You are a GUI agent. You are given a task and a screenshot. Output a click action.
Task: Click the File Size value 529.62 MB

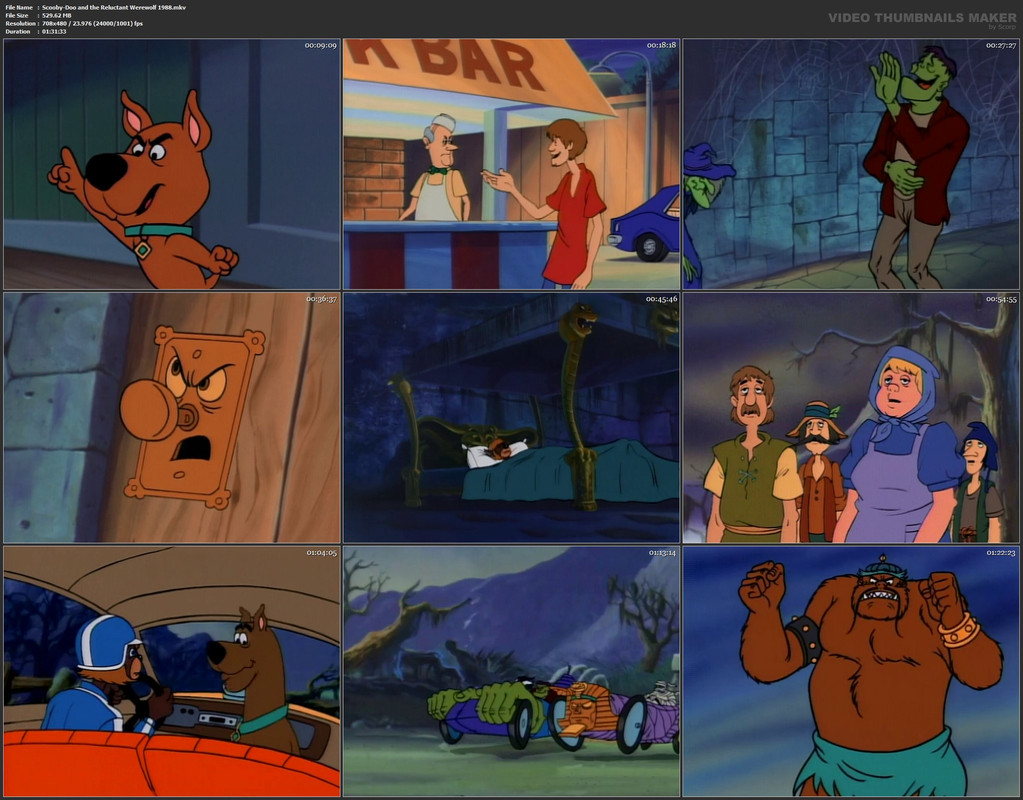(57, 15)
